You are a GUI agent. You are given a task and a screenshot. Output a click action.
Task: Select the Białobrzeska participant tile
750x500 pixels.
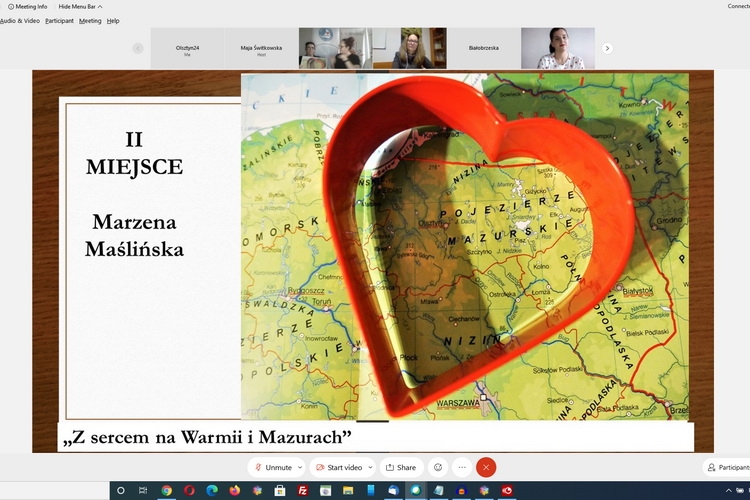pos(483,48)
